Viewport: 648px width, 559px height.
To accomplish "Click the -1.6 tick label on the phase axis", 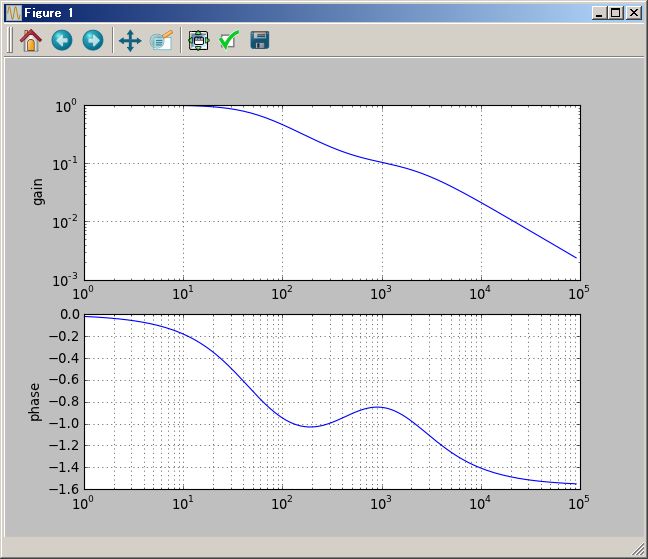I will (x=64, y=489).
